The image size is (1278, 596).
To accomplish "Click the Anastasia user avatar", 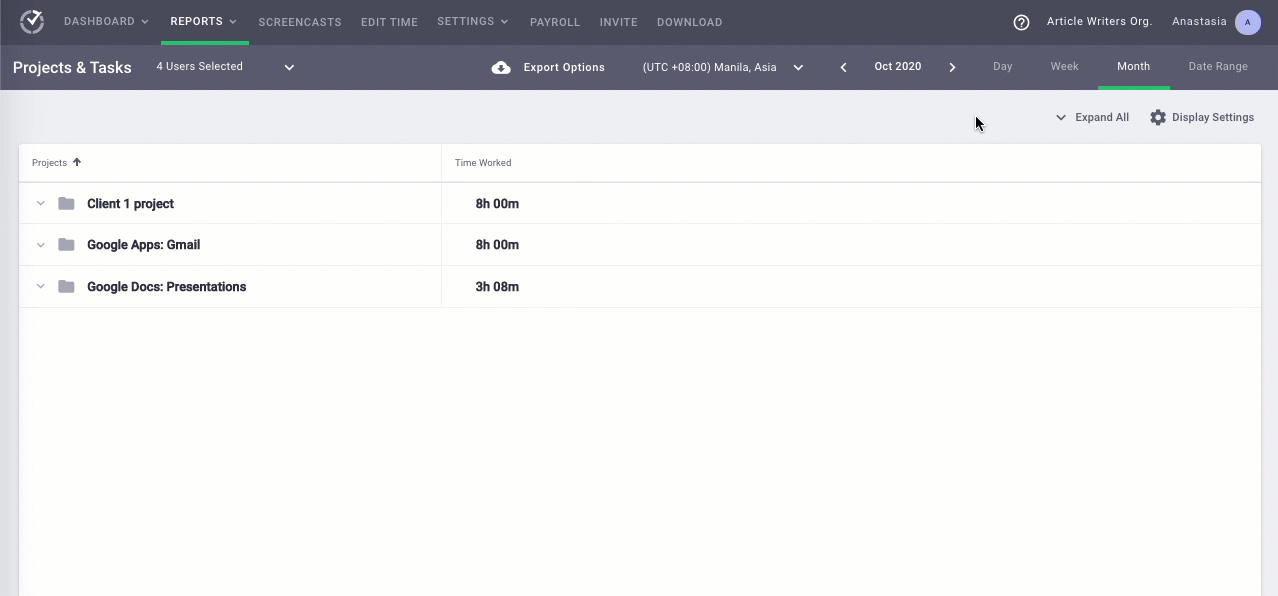I will 1247,22.
